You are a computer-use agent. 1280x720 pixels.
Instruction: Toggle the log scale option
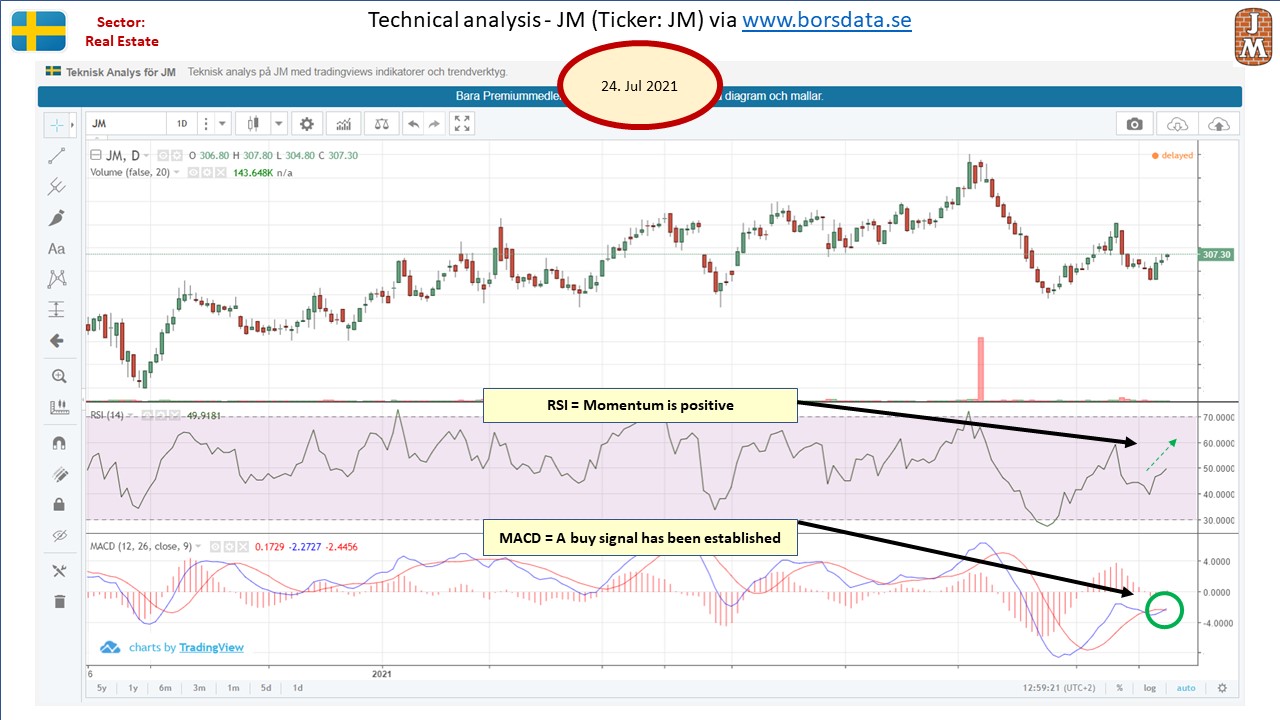[1150, 688]
